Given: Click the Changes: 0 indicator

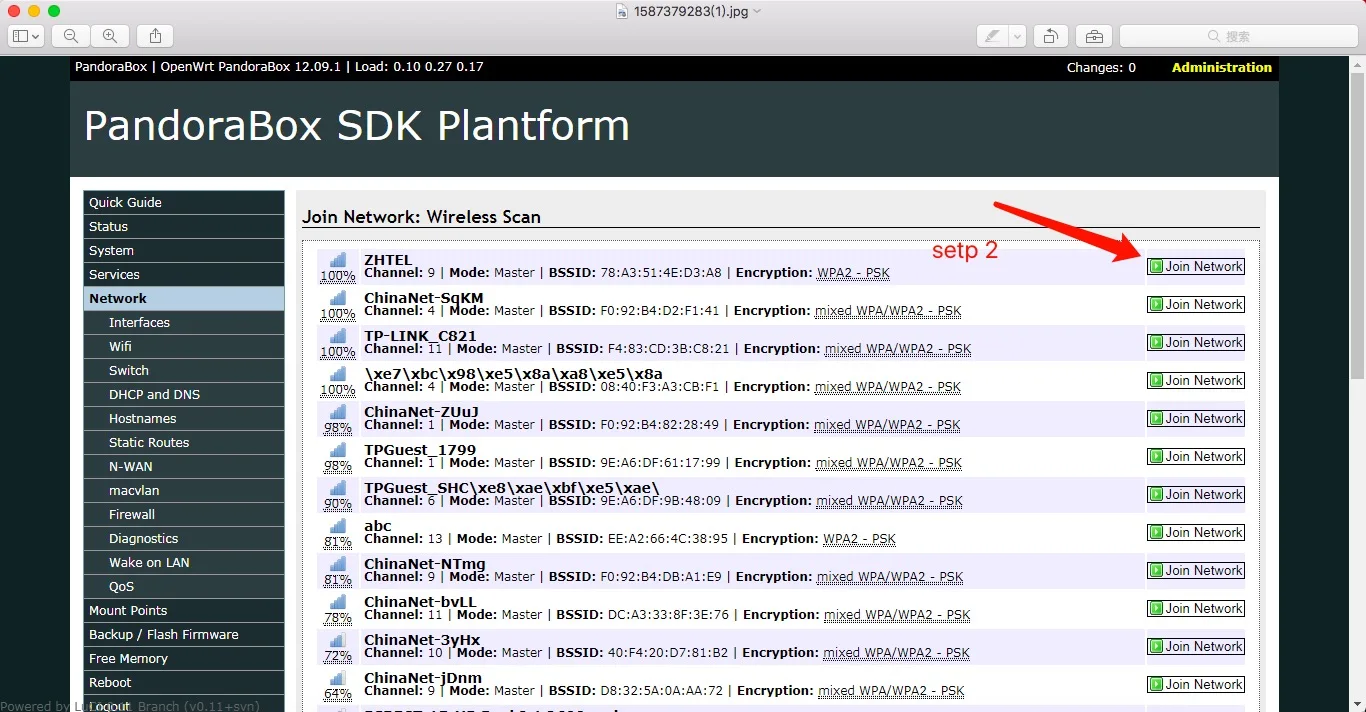Looking at the screenshot, I should tap(1101, 67).
